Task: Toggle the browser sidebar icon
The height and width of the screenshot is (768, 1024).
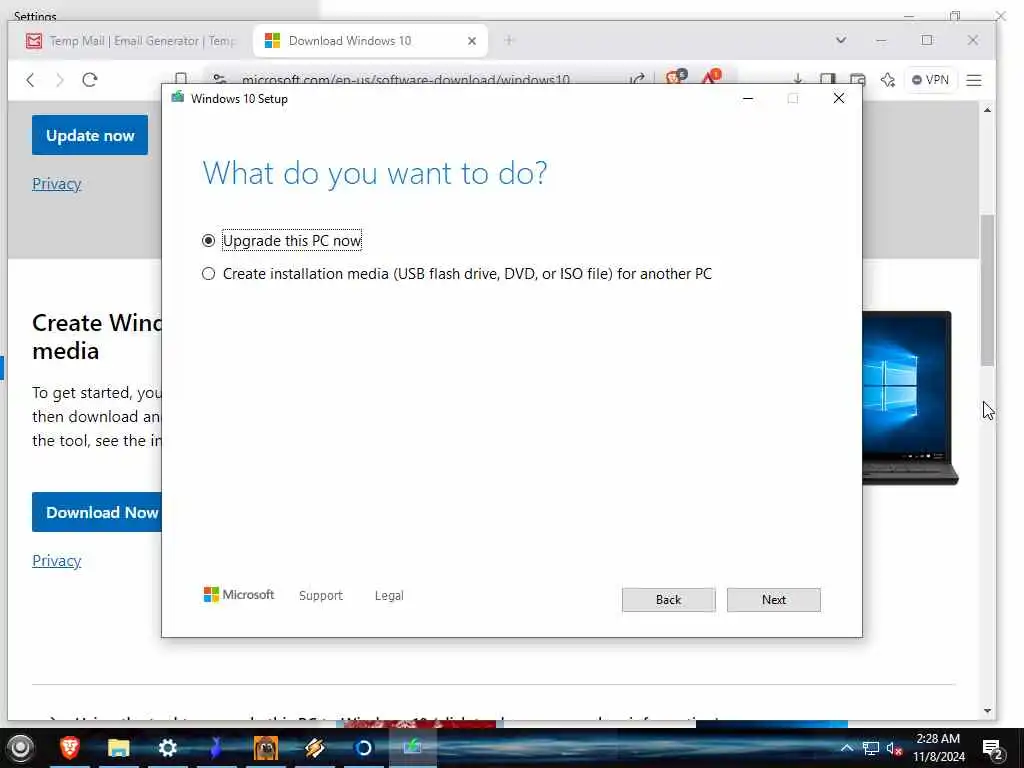Action: (x=827, y=79)
